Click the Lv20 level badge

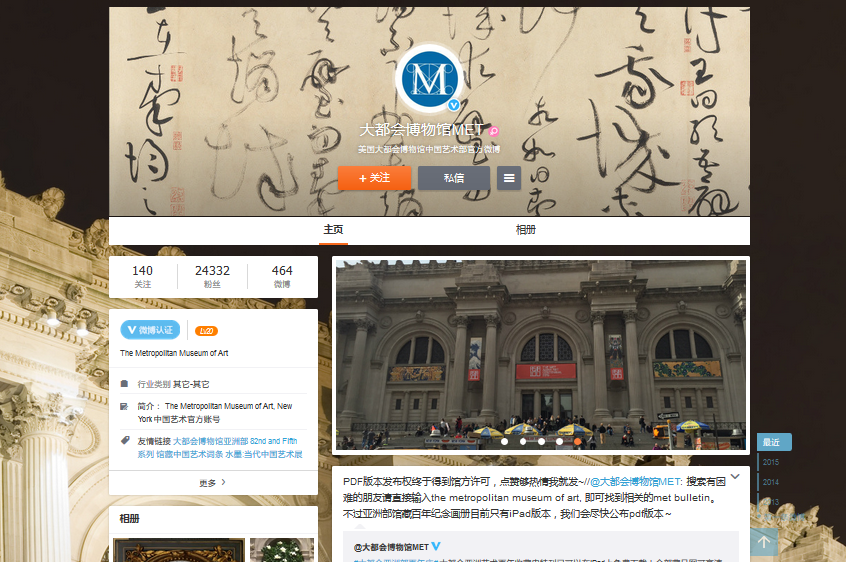coord(206,331)
